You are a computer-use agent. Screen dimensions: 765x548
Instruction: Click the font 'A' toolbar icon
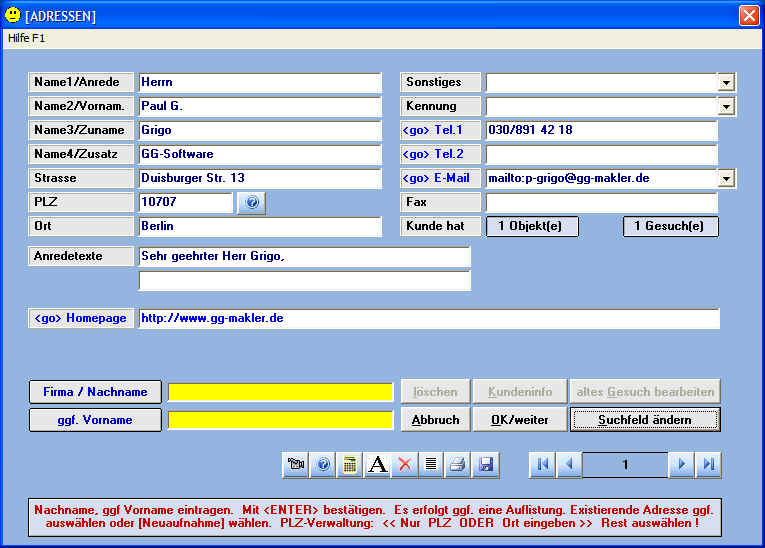377,464
